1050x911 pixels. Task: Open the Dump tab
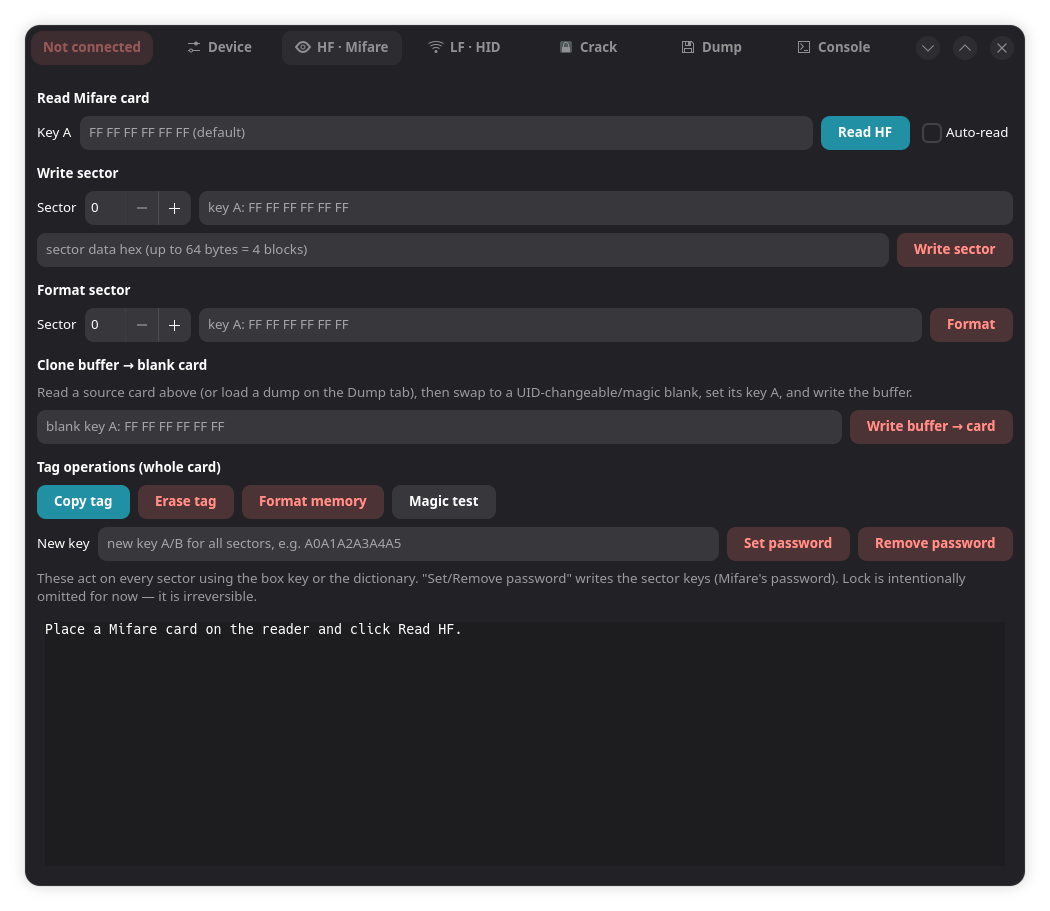[711, 48]
